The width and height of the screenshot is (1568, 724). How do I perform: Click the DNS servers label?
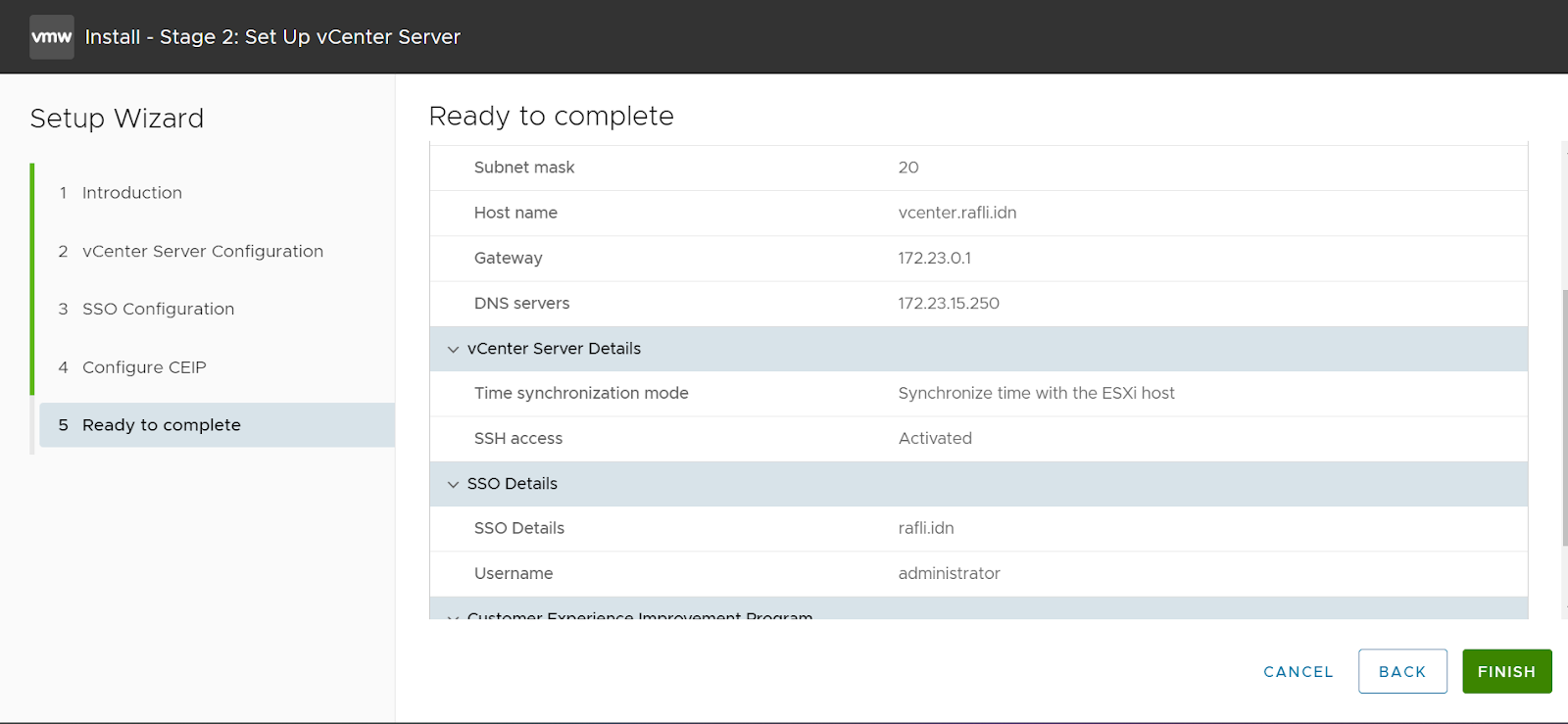[521, 304]
